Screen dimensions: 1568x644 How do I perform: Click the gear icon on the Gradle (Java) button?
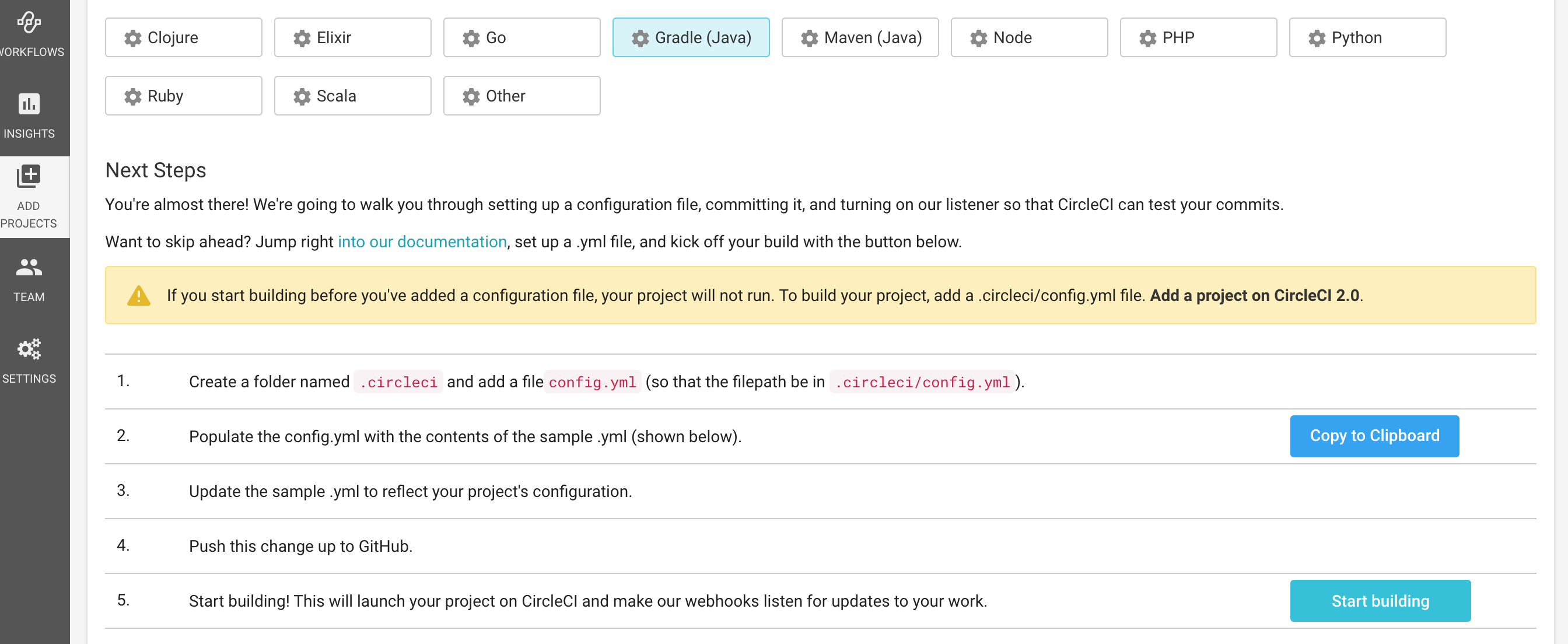pyautogui.click(x=640, y=38)
